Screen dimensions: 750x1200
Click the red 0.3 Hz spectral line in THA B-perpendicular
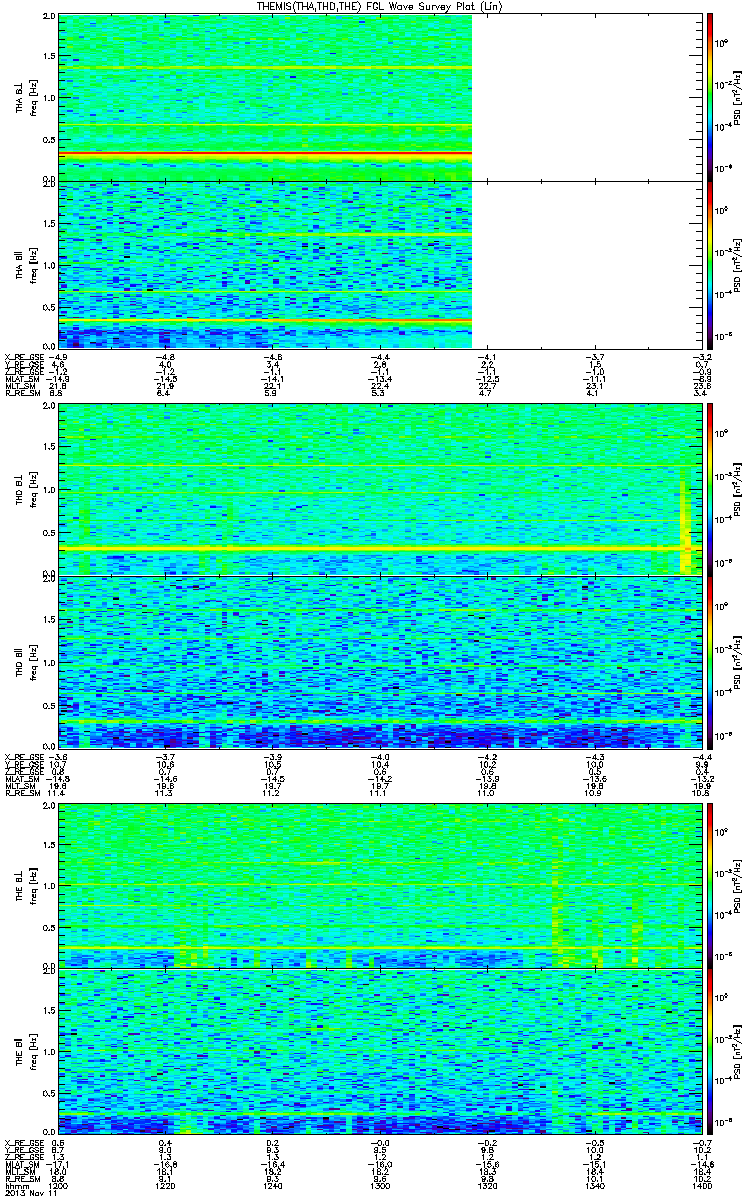point(265,154)
